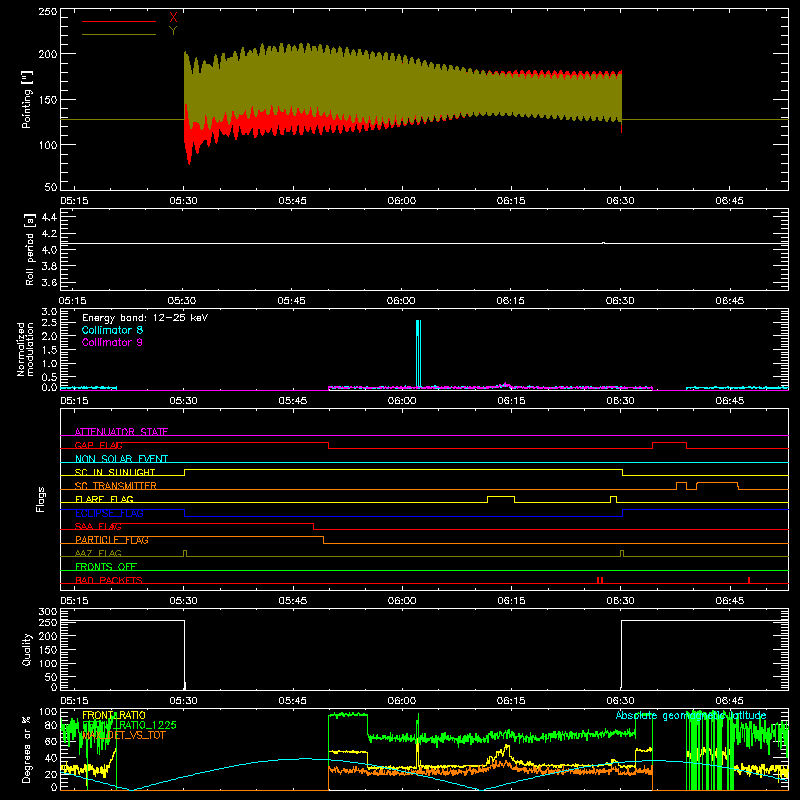Click the red BAD_PACKETS tick near 06:45

point(748,580)
